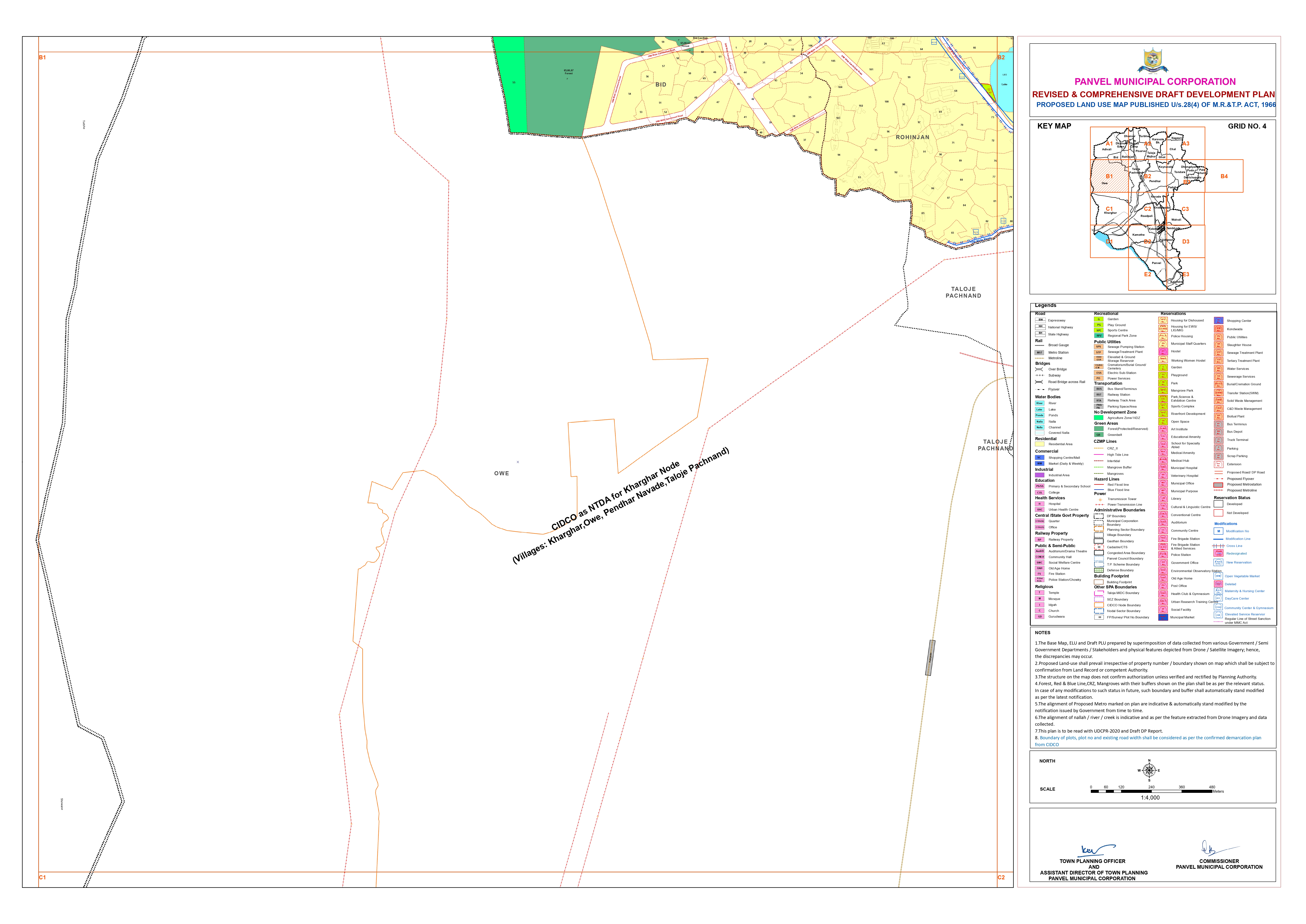
Task: Click the north arrow compass rose
Action: tap(1149, 770)
